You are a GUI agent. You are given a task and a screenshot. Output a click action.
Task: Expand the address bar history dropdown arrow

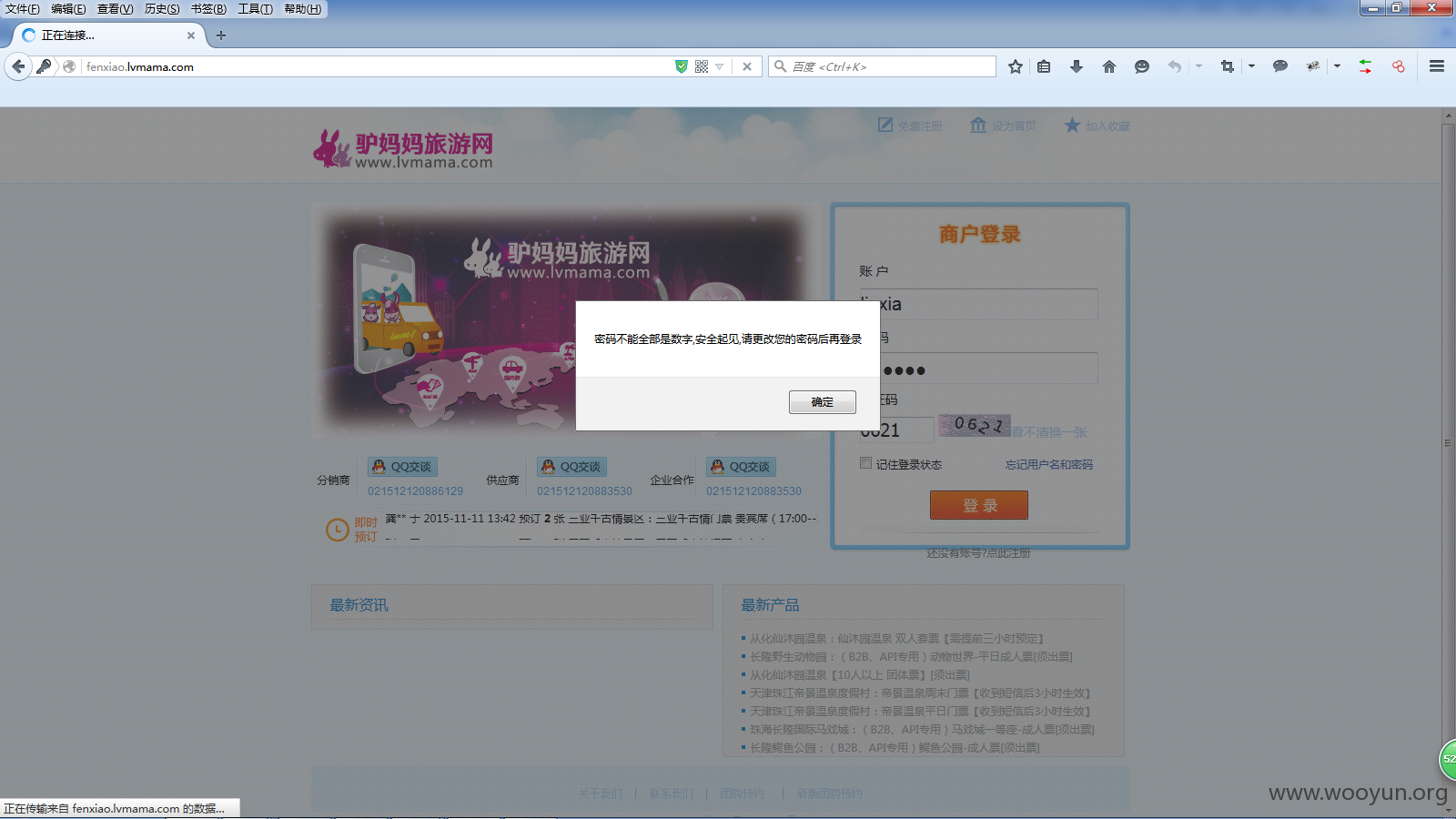point(720,66)
